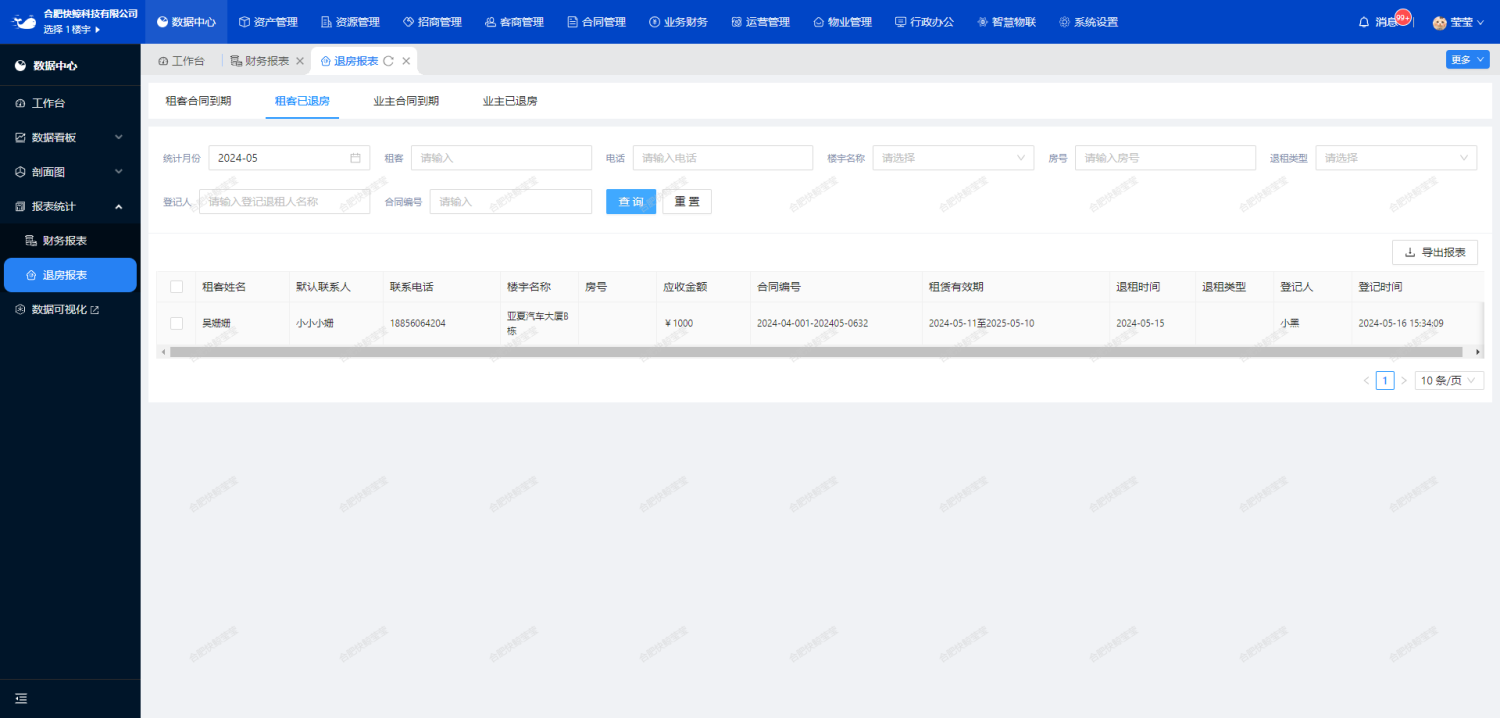Switch to the 工作台 page tab
This screenshot has width=1500, height=718.
[181, 61]
